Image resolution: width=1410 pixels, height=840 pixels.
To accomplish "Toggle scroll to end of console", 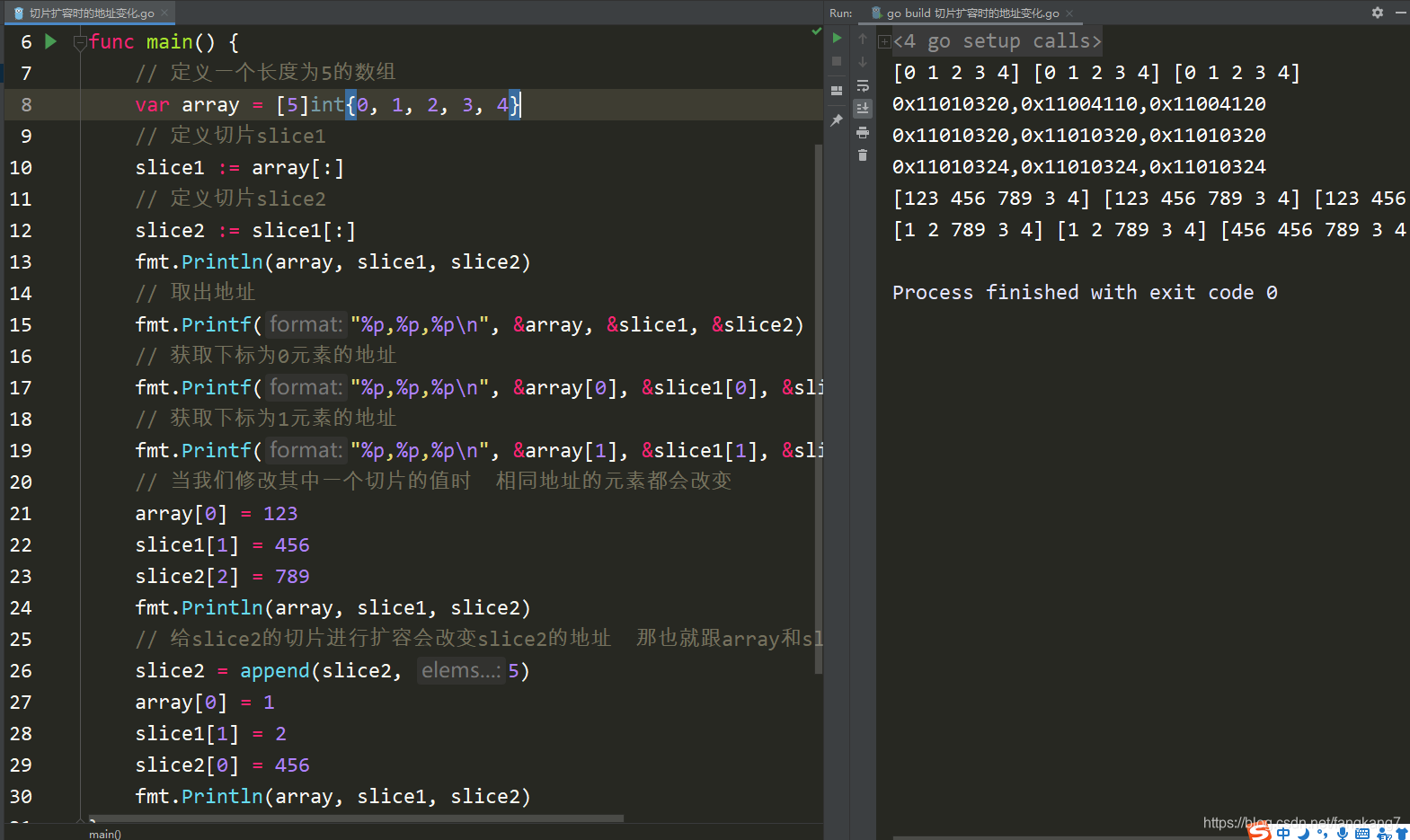I will (863, 109).
